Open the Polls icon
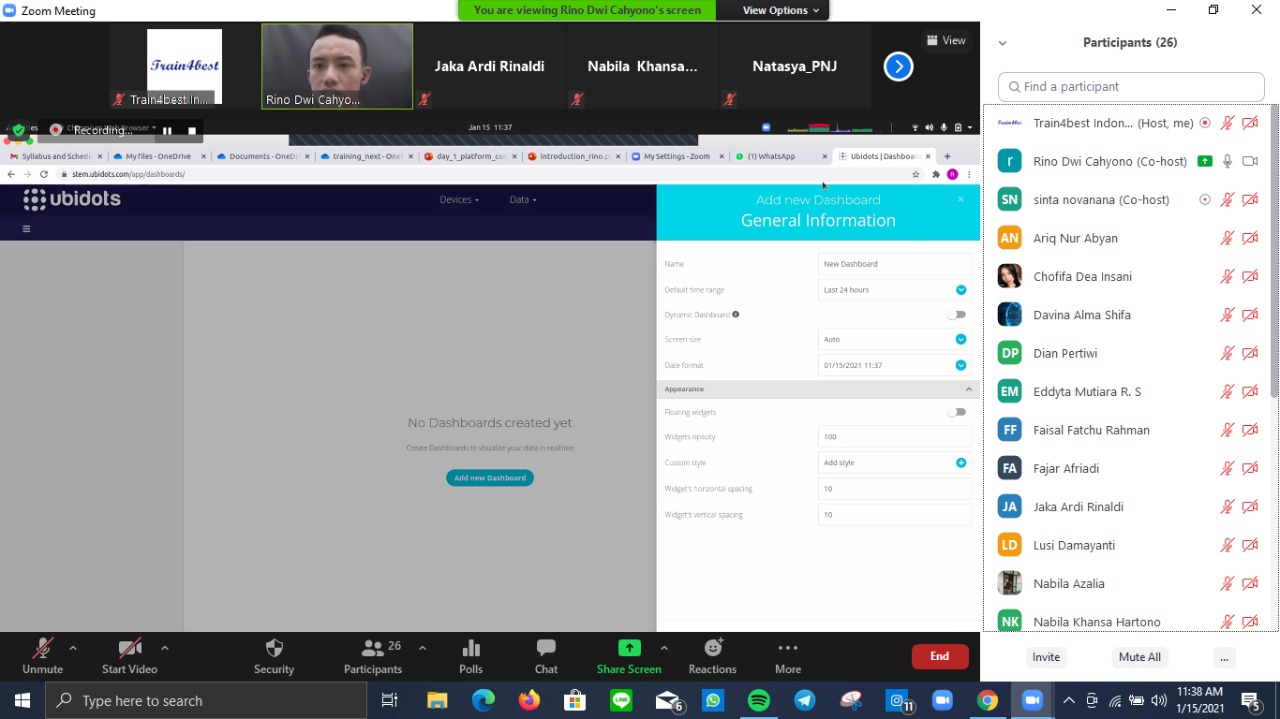The image size is (1280, 719). [471, 649]
